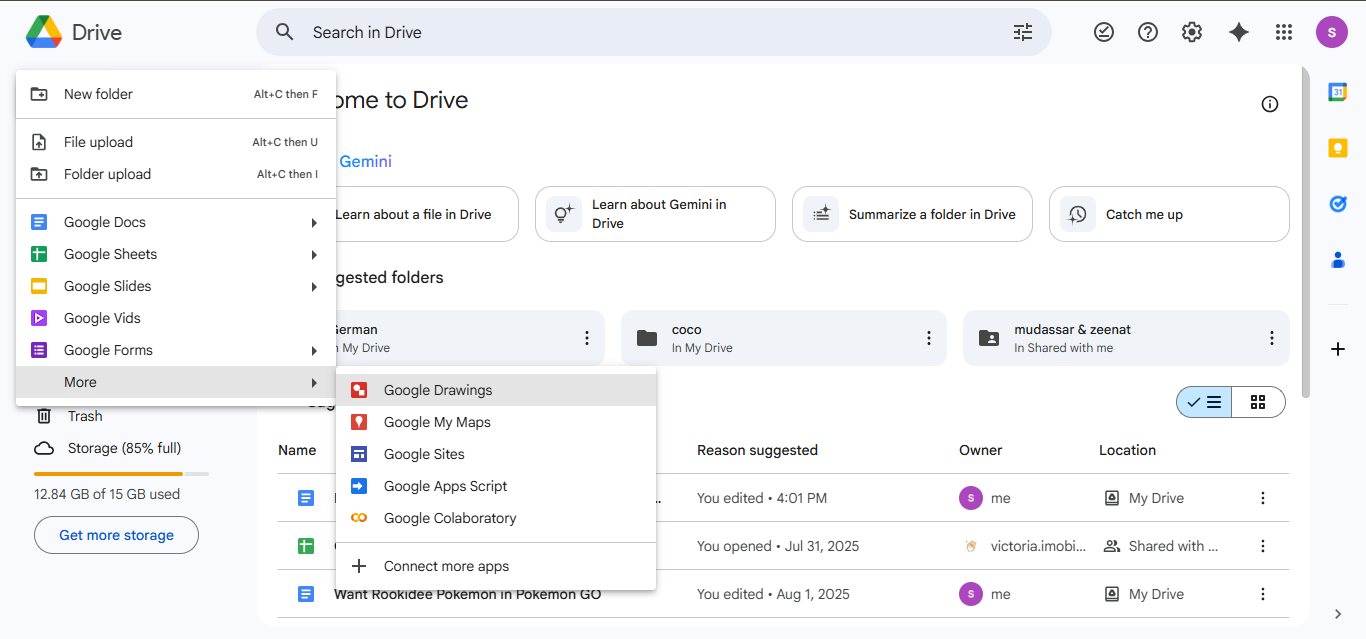Select Google Forms menu entry
The image size is (1366, 639).
tap(176, 350)
